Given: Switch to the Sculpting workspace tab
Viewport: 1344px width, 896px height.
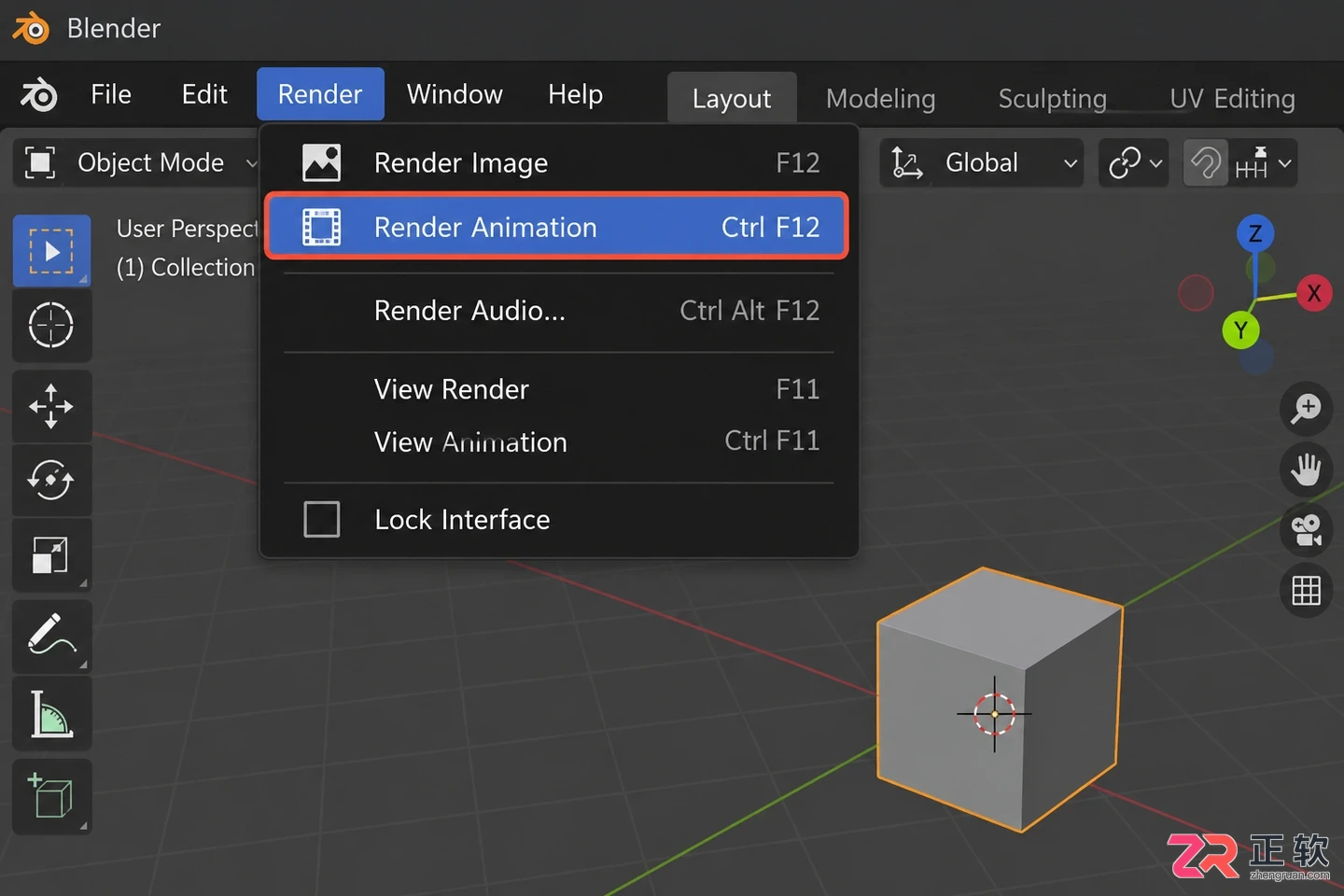Looking at the screenshot, I should [1052, 98].
